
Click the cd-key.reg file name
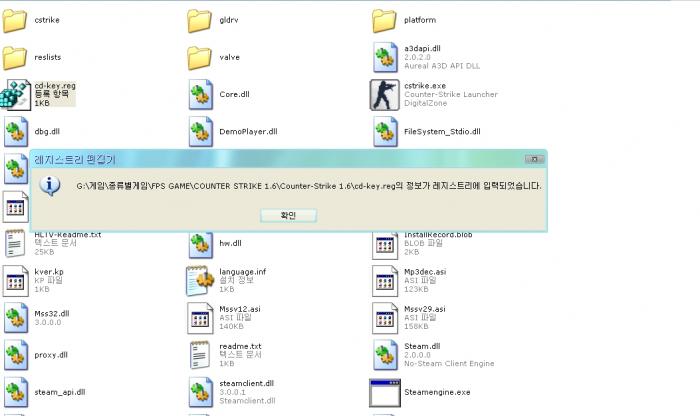(55, 86)
